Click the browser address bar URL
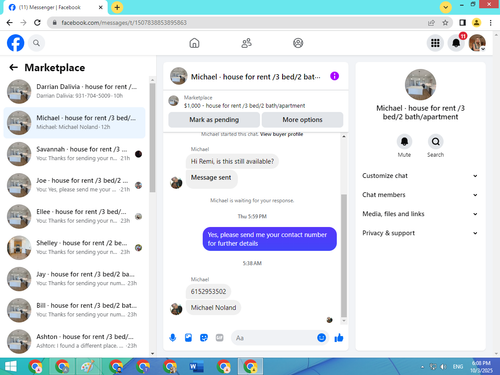This screenshot has width=500, height=375. click(x=124, y=23)
